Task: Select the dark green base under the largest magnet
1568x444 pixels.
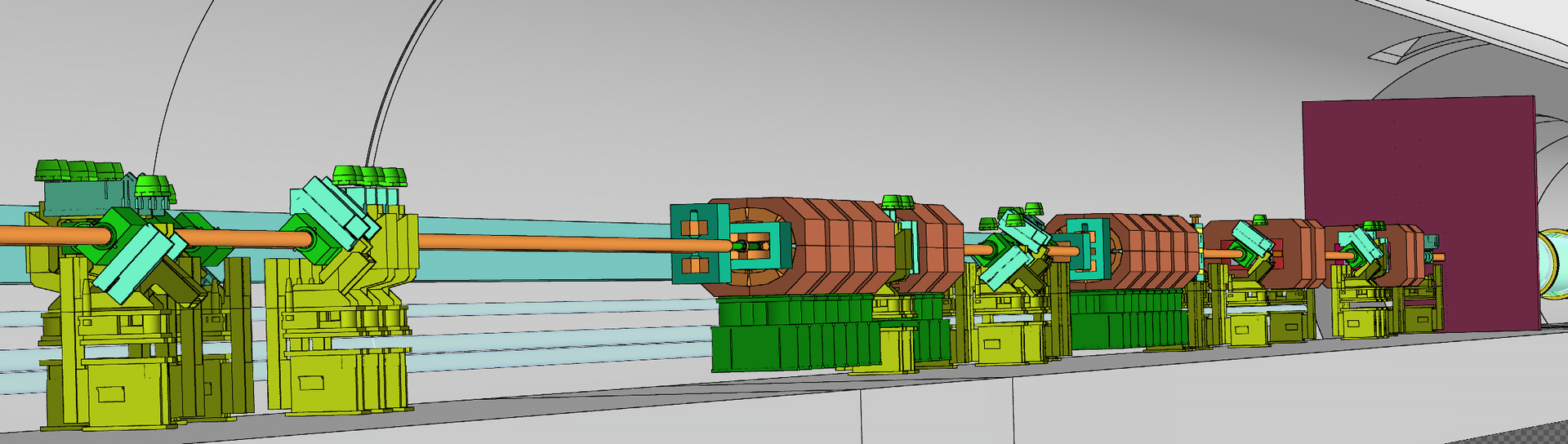Action: click(x=795, y=334)
